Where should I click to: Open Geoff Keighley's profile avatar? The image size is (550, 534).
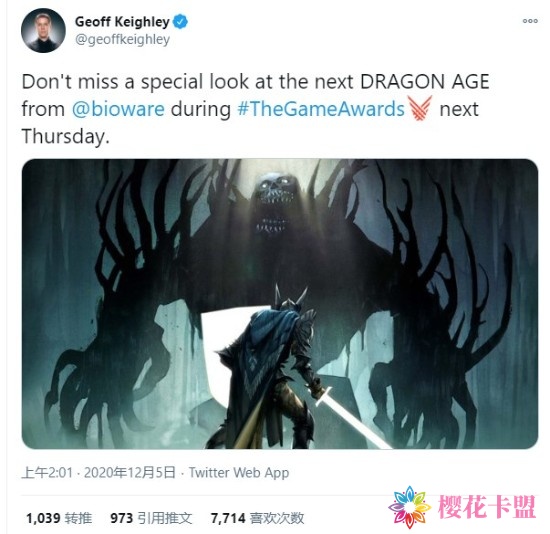point(43,31)
